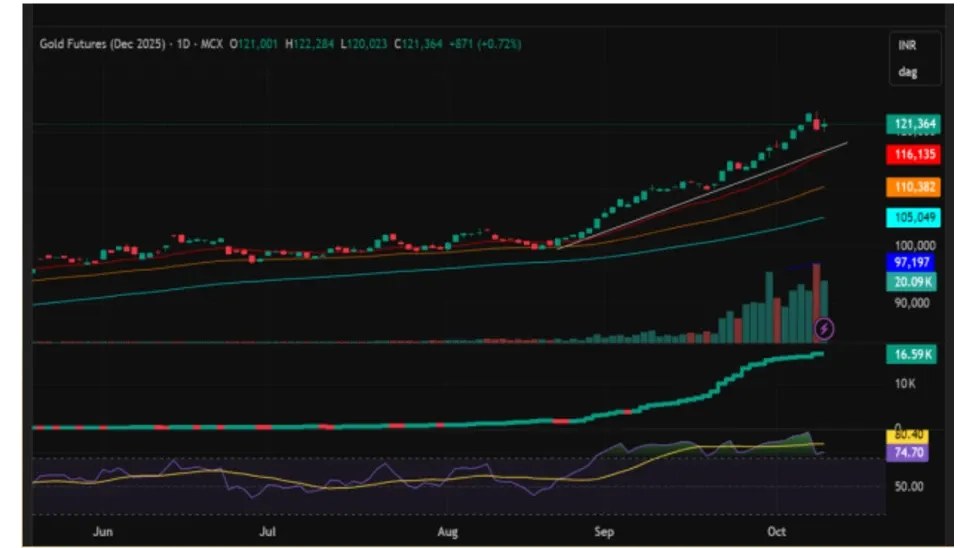Click the cyan 105,049 moving average label
The height and width of the screenshot is (548, 974).
pos(914,218)
